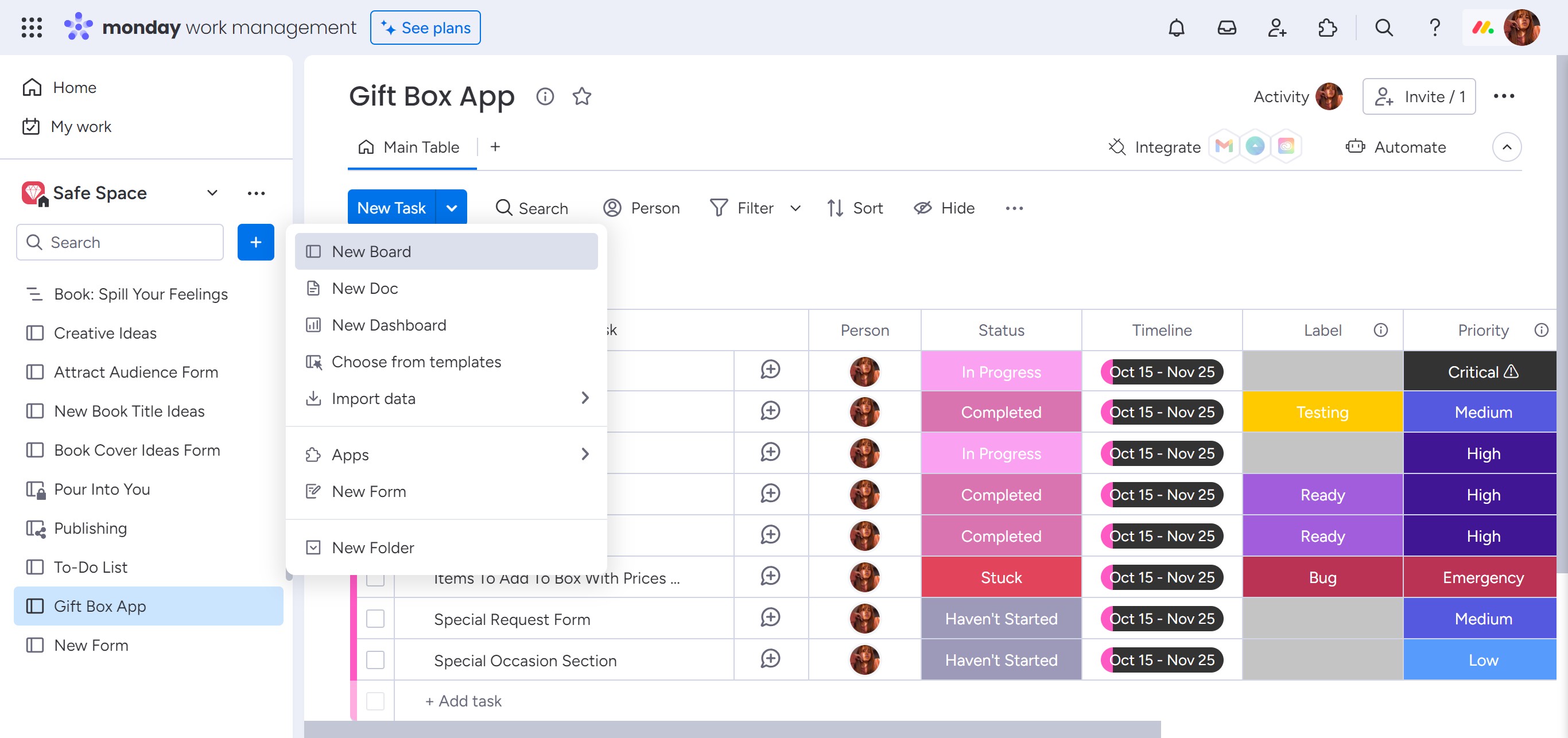This screenshot has height=738, width=1568.
Task: Open the notifications bell
Action: (1176, 28)
